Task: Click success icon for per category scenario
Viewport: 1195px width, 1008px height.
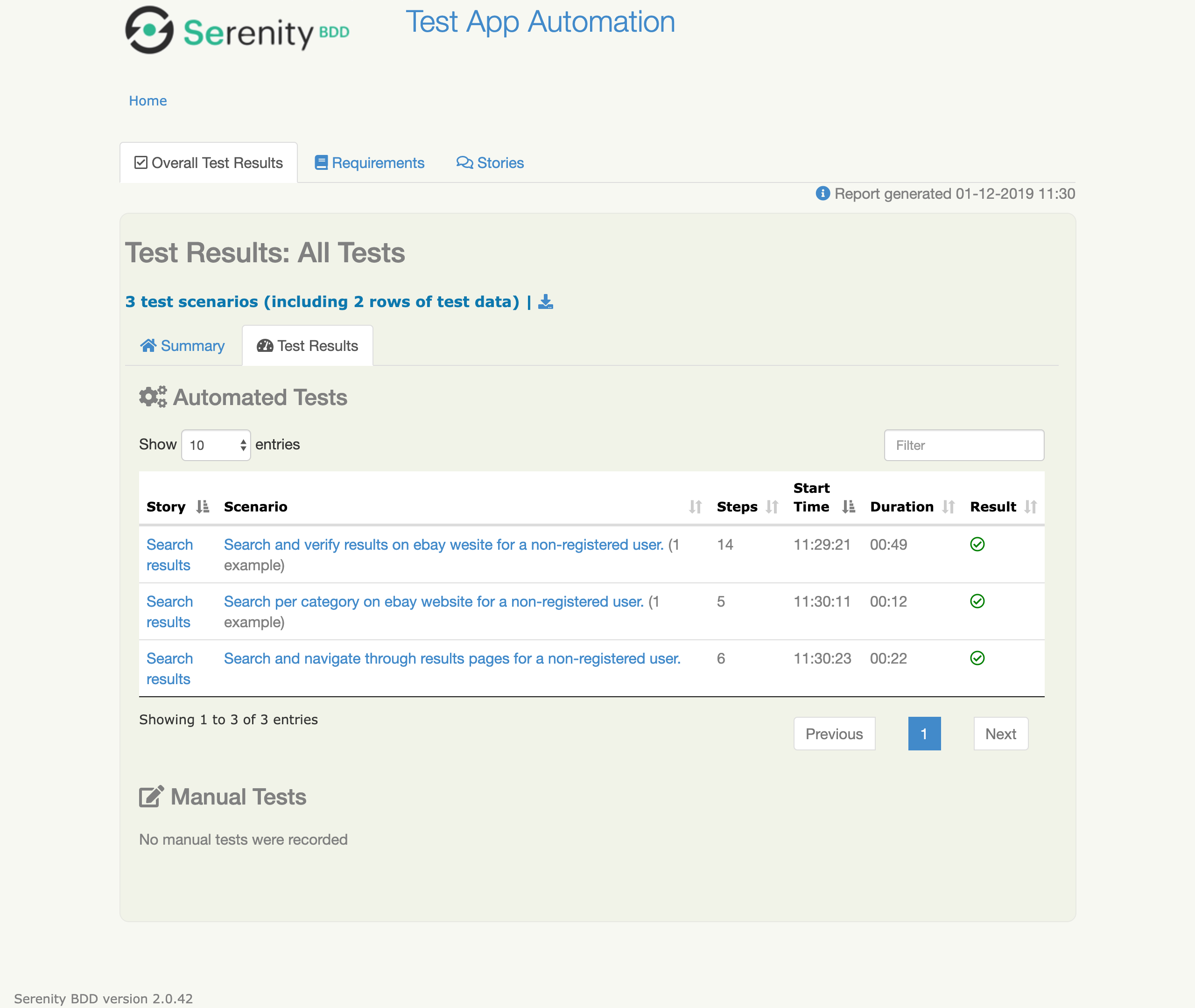Action: (x=977, y=602)
